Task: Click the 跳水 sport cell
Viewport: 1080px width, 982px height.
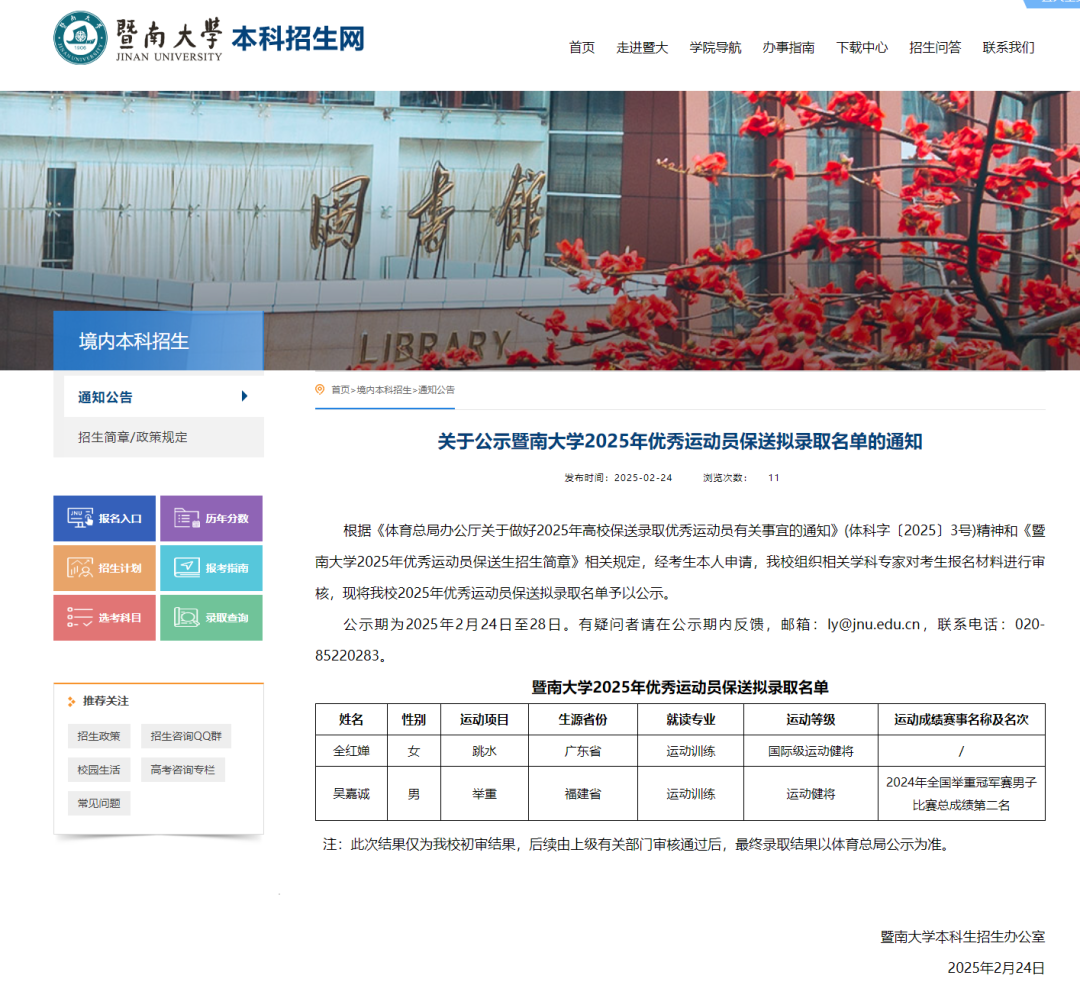Action: pyautogui.click(x=484, y=751)
